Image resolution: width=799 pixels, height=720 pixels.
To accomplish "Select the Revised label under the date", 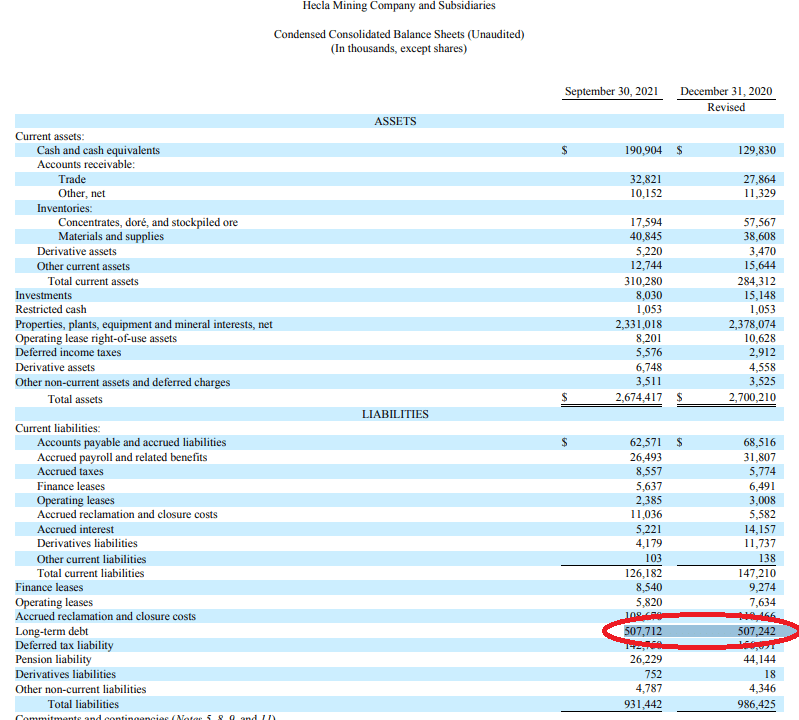I will (x=726, y=107).
